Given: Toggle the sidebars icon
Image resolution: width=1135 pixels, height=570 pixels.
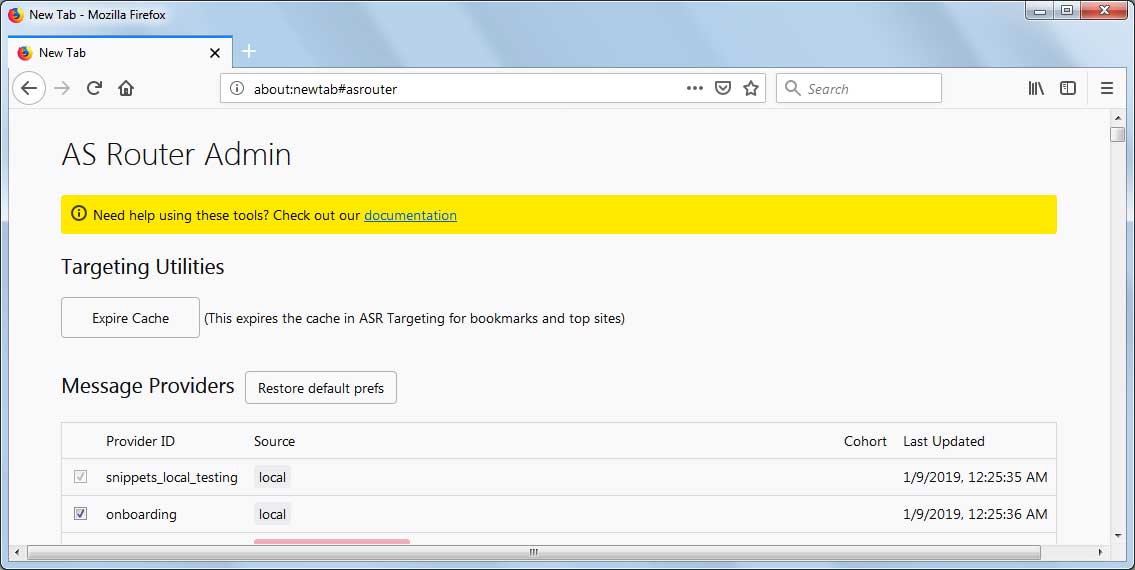Looking at the screenshot, I should pyautogui.click(x=1068, y=88).
